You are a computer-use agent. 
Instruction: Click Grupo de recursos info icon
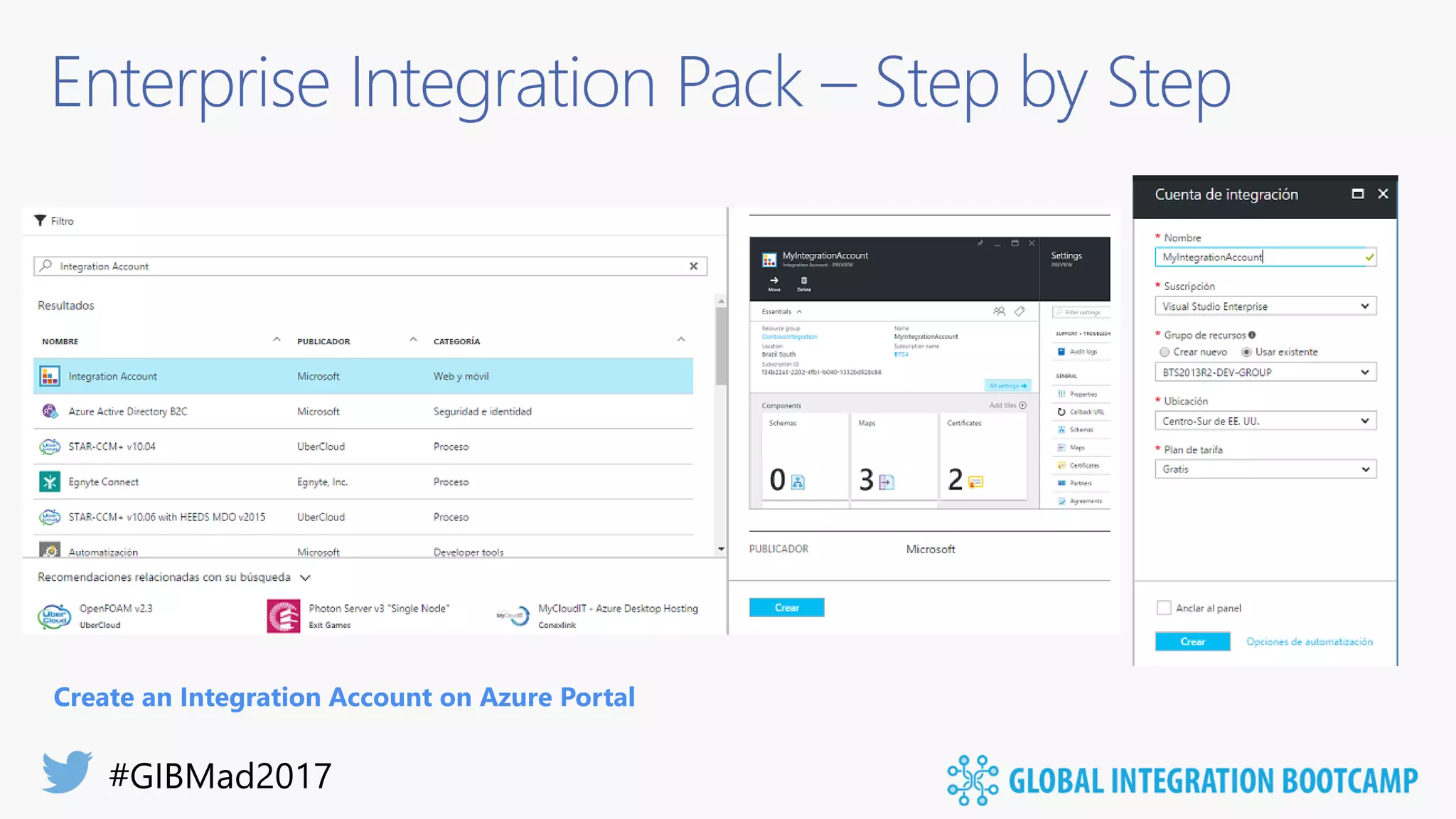[1252, 335]
